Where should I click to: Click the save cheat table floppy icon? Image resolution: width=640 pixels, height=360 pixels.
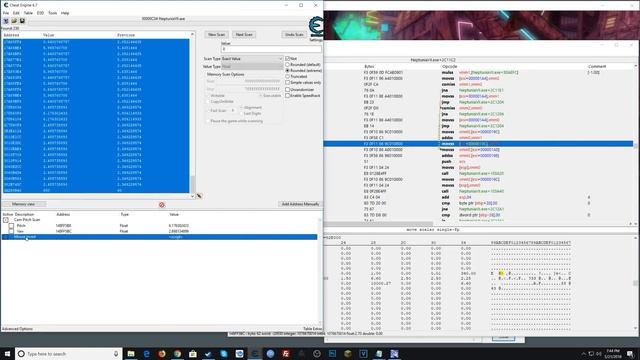pyautogui.click(x=22, y=21)
